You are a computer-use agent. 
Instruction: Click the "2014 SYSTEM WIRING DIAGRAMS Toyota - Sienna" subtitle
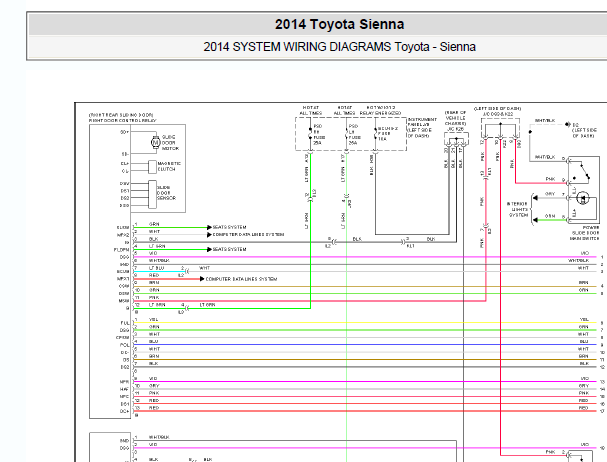coord(340,47)
